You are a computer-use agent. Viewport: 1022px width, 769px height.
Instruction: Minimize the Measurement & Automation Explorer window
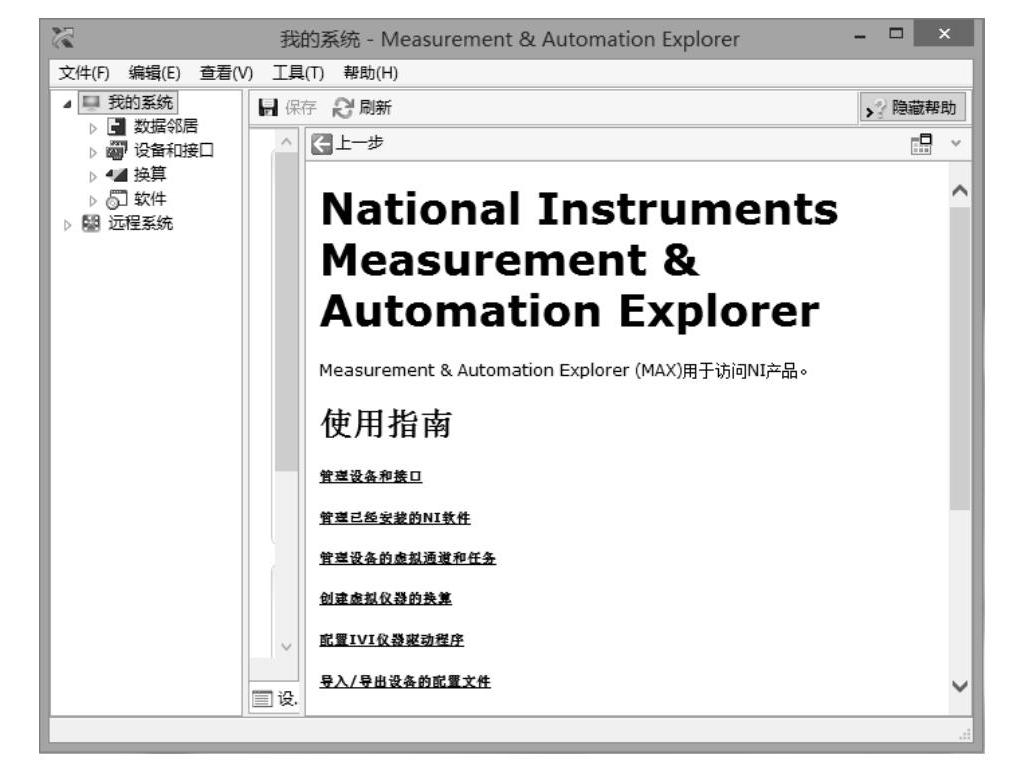[860, 35]
